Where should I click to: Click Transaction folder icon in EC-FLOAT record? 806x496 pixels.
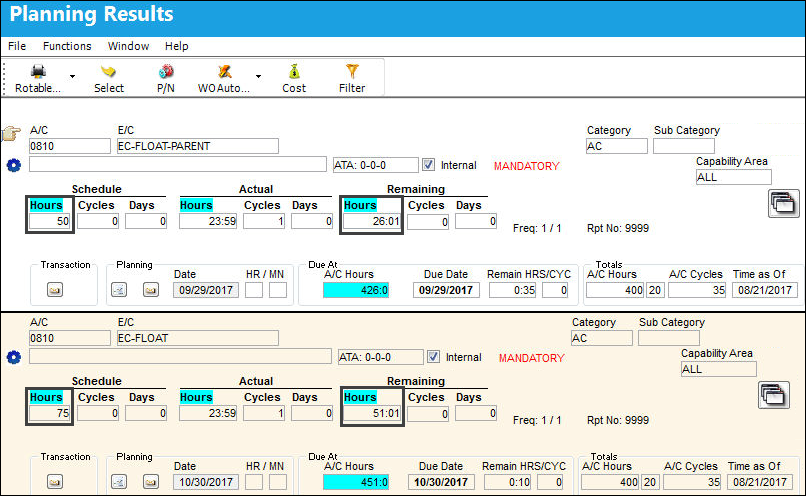pos(55,482)
